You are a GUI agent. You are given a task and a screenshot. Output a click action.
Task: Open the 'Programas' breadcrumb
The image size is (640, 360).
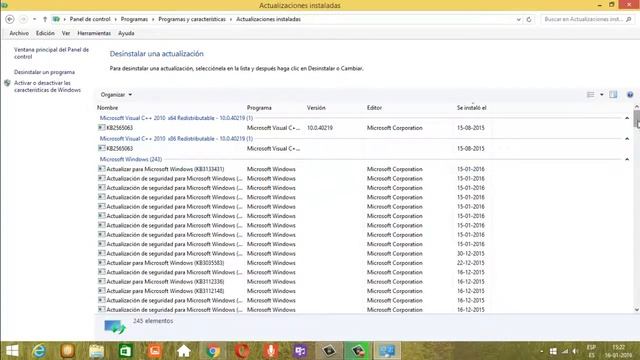coord(134,19)
